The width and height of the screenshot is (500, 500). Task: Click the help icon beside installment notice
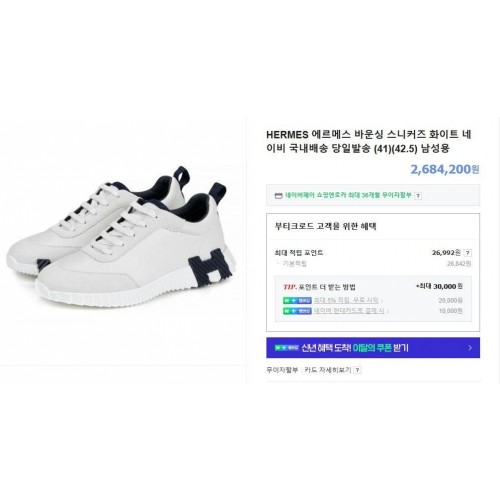[418, 196]
